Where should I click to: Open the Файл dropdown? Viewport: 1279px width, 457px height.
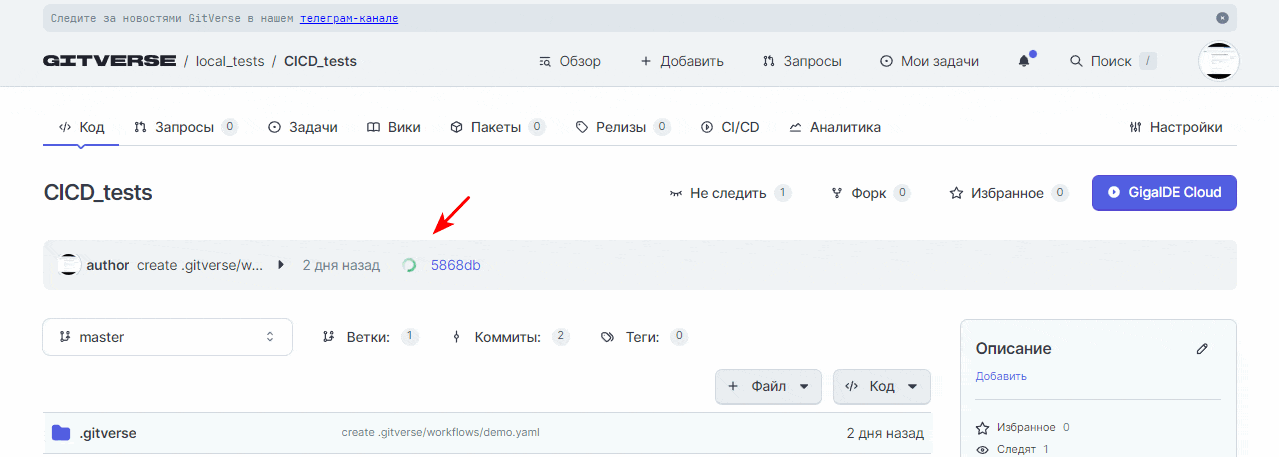tap(768, 386)
